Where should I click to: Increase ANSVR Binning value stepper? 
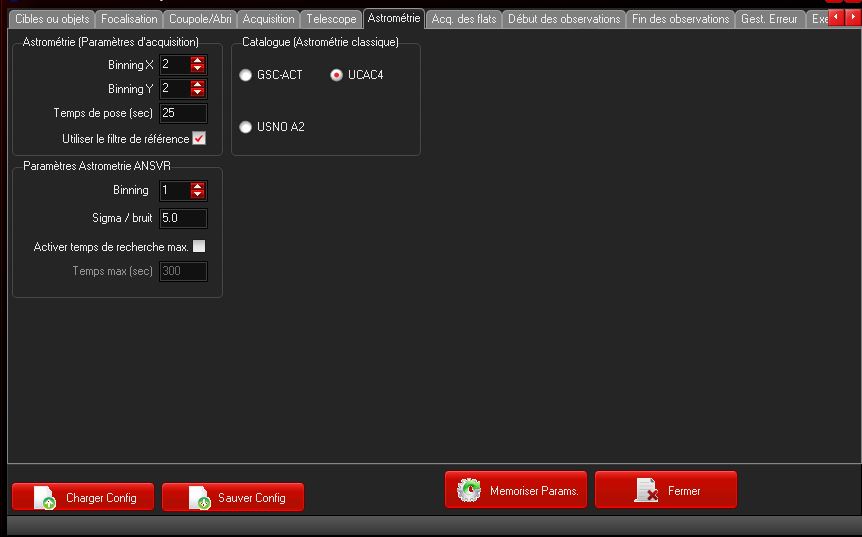pyautogui.click(x=198, y=186)
